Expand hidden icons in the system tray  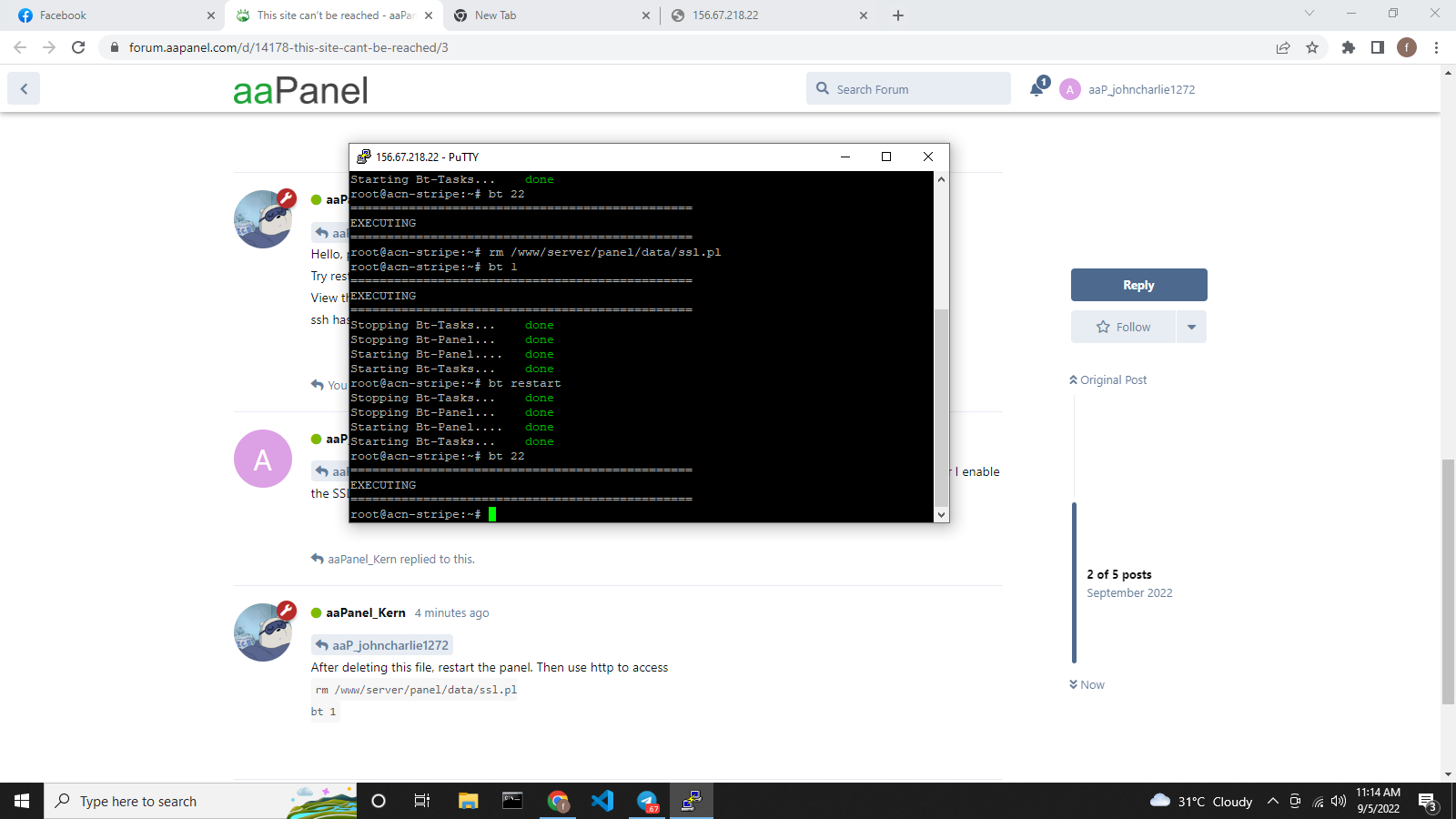tap(1272, 801)
